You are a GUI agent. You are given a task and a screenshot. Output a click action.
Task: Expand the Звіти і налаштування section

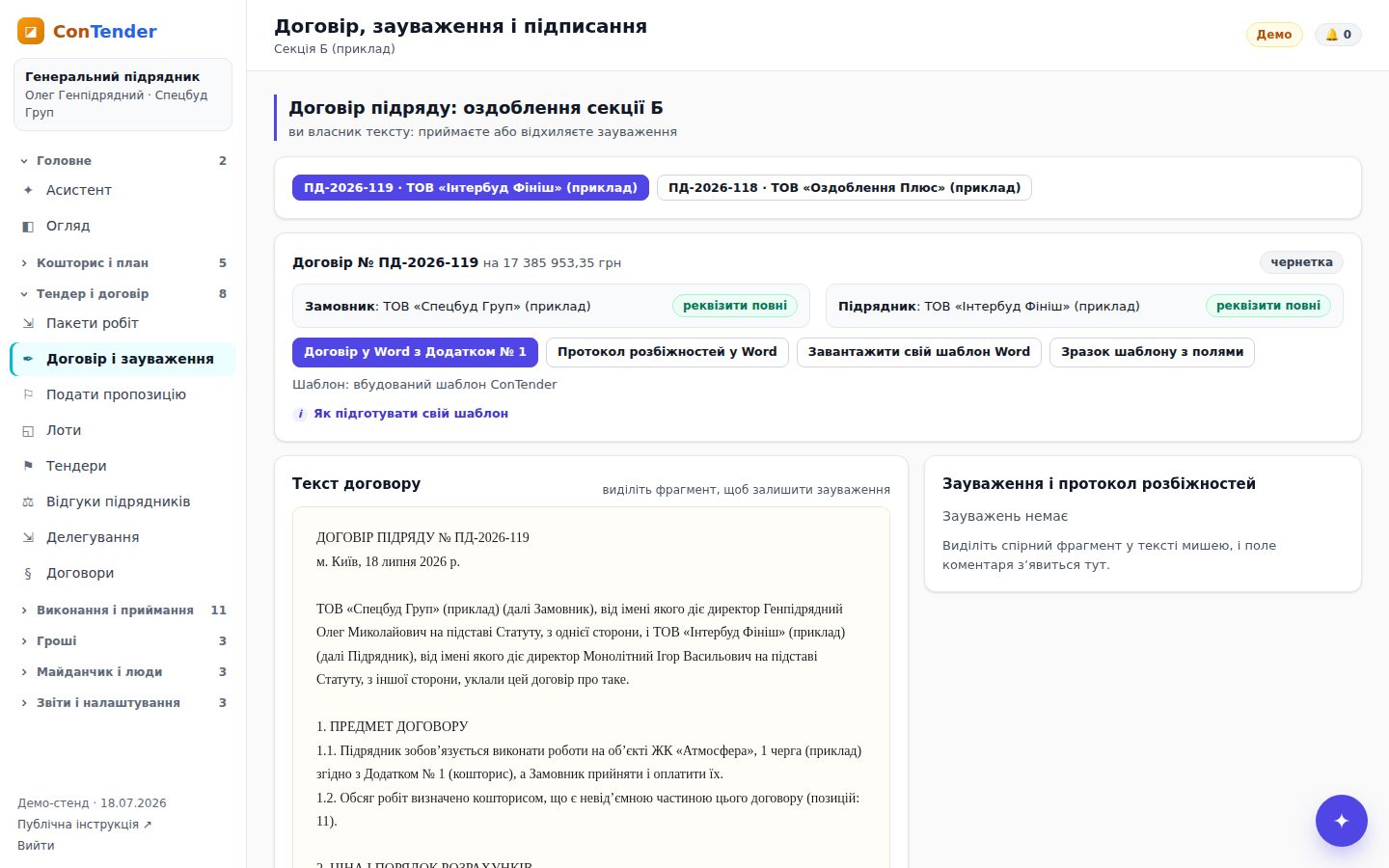(123, 703)
